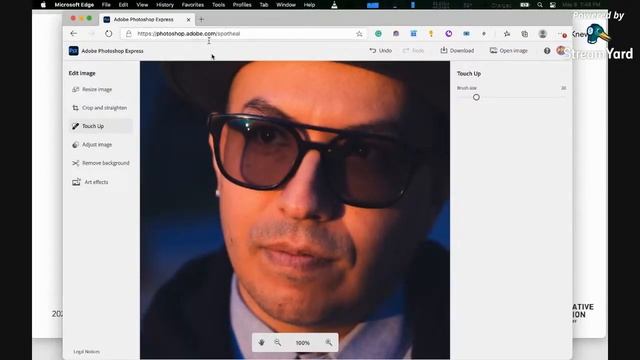Select the Resize image tool
The image size is (640, 360).
click(x=92, y=89)
